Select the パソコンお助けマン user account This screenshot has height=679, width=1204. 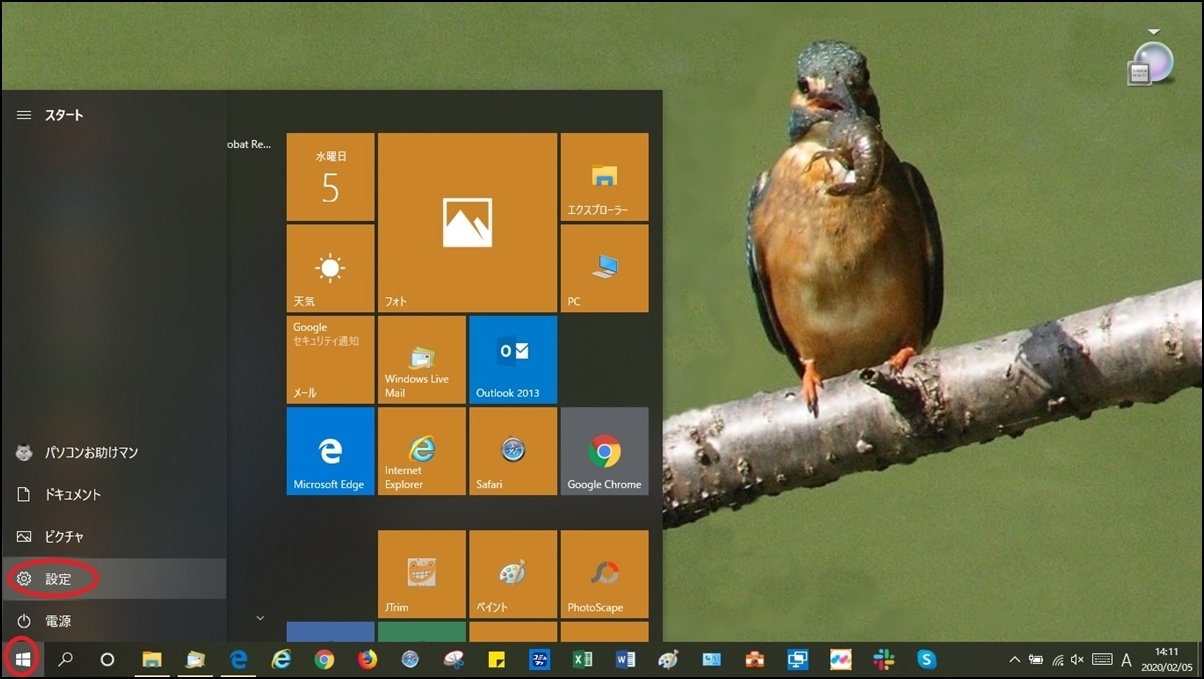click(114, 453)
